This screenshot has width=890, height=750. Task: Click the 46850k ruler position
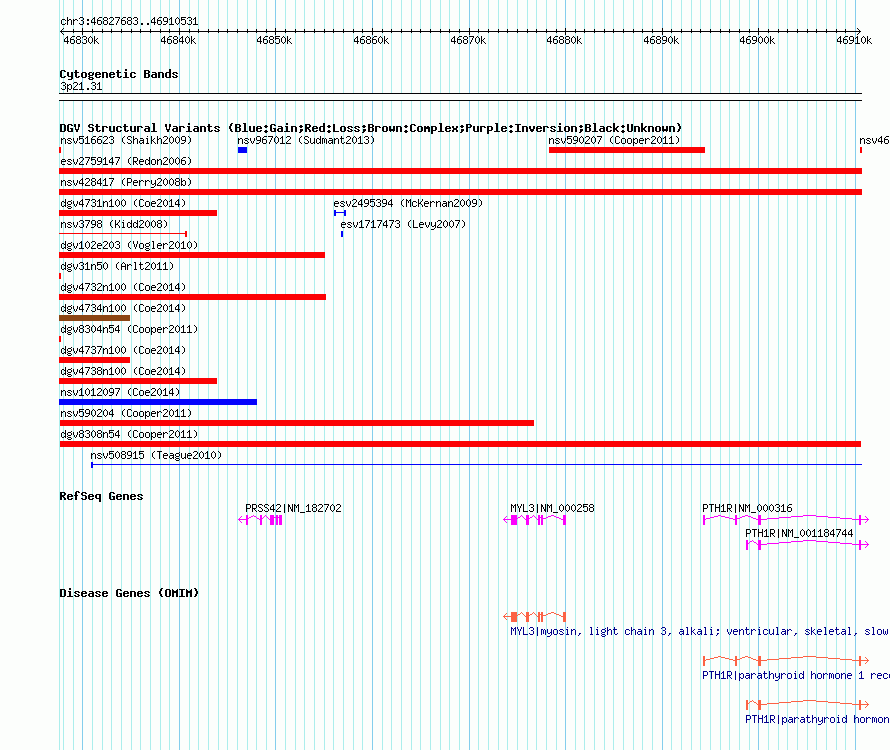pos(274,40)
